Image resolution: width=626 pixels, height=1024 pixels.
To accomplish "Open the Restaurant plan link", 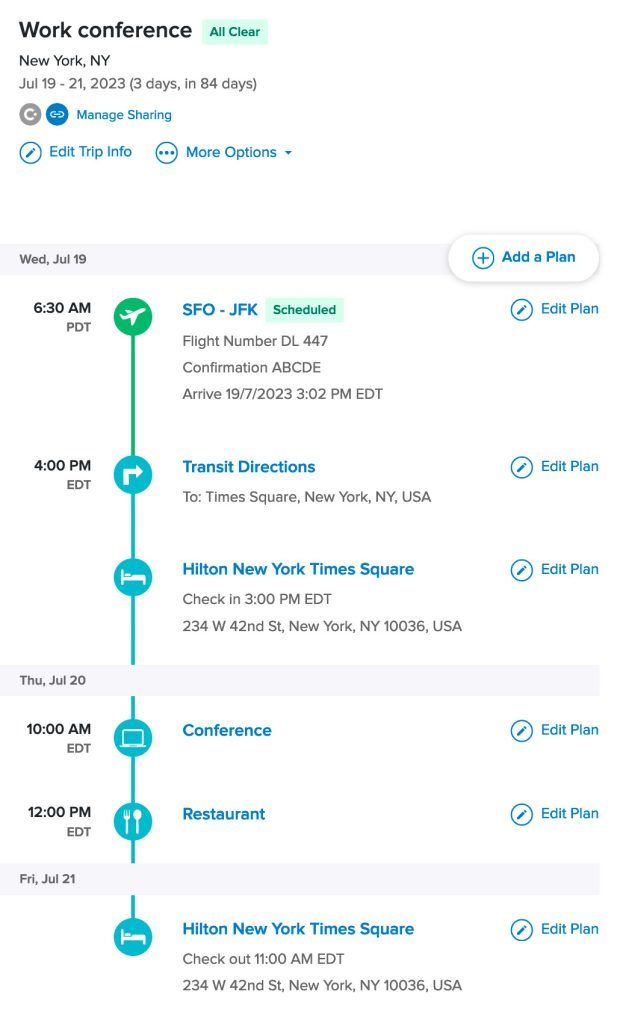I will pyautogui.click(x=224, y=814).
